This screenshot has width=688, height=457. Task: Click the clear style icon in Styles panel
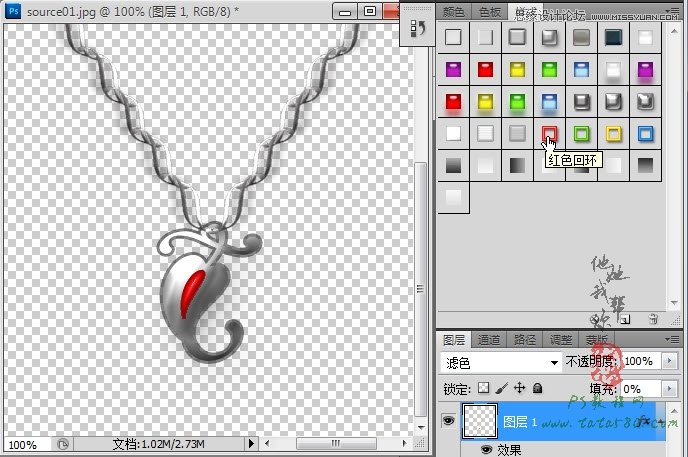coord(595,320)
